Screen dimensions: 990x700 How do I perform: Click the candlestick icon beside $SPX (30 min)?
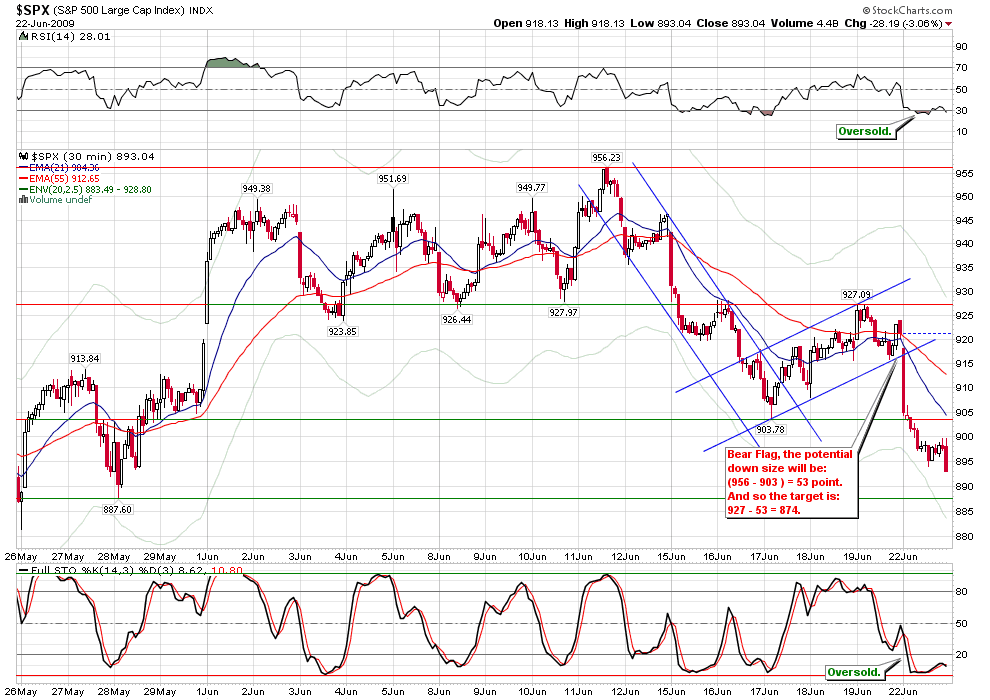pyautogui.click(x=23, y=156)
